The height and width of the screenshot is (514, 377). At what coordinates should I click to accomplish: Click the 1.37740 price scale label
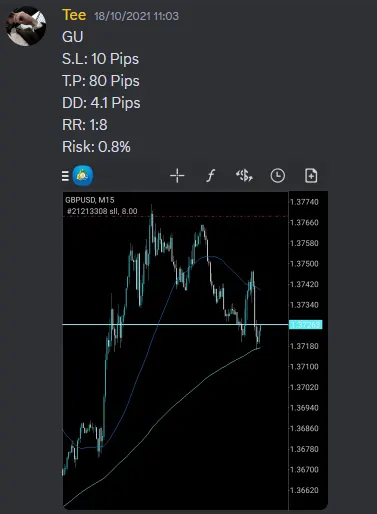304,202
